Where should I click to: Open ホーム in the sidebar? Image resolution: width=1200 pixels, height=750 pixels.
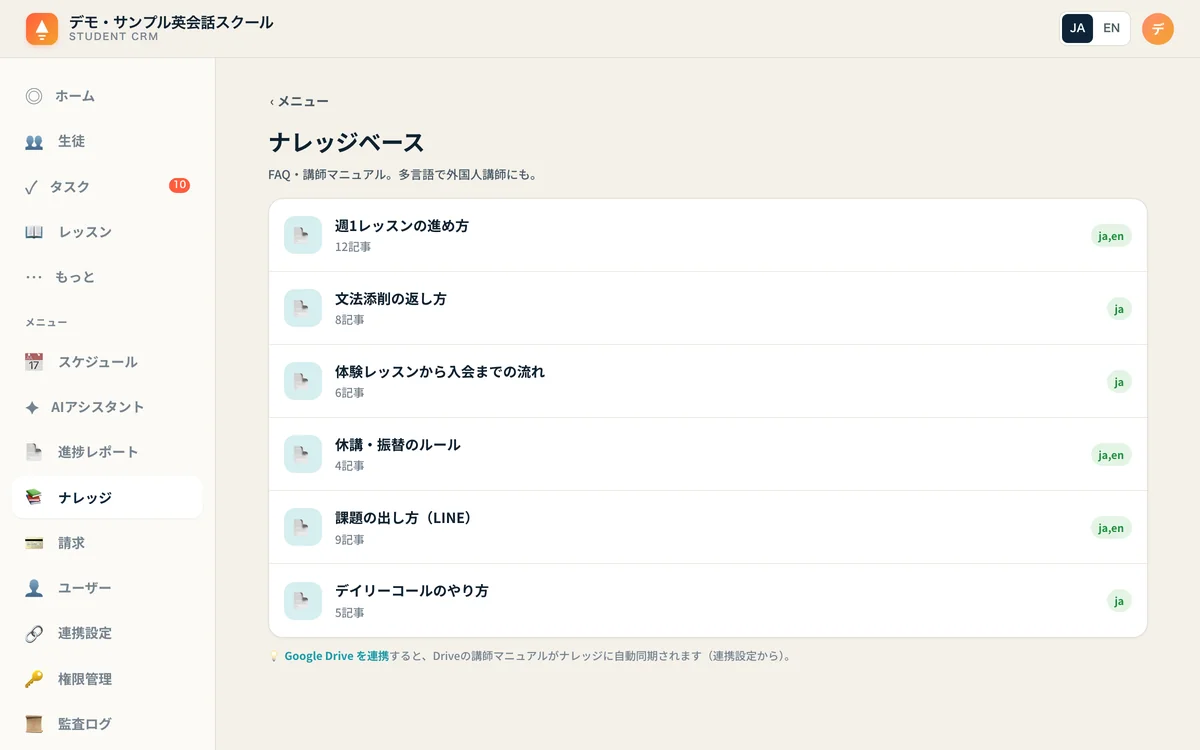pos(107,96)
